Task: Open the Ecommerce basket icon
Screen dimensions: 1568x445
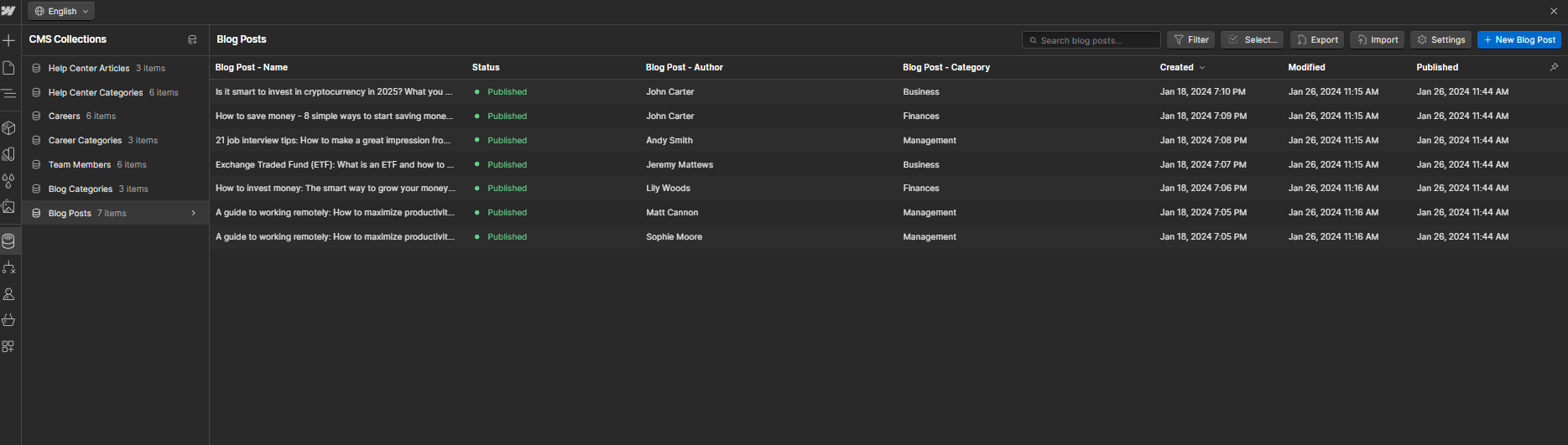Action: 8,320
